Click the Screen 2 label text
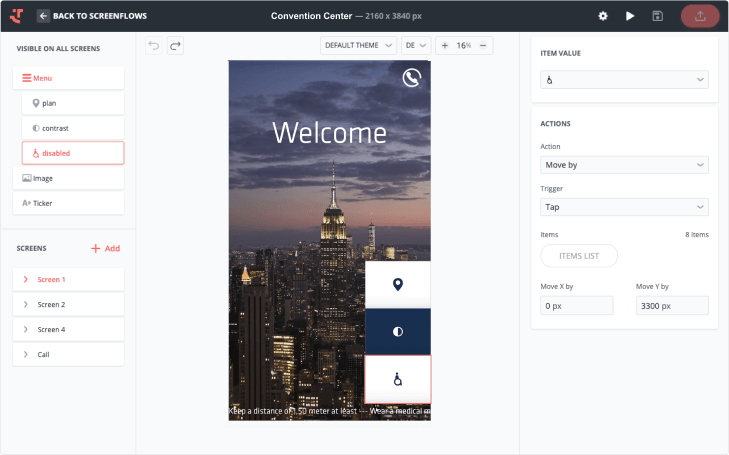 click(x=51, y=304)
